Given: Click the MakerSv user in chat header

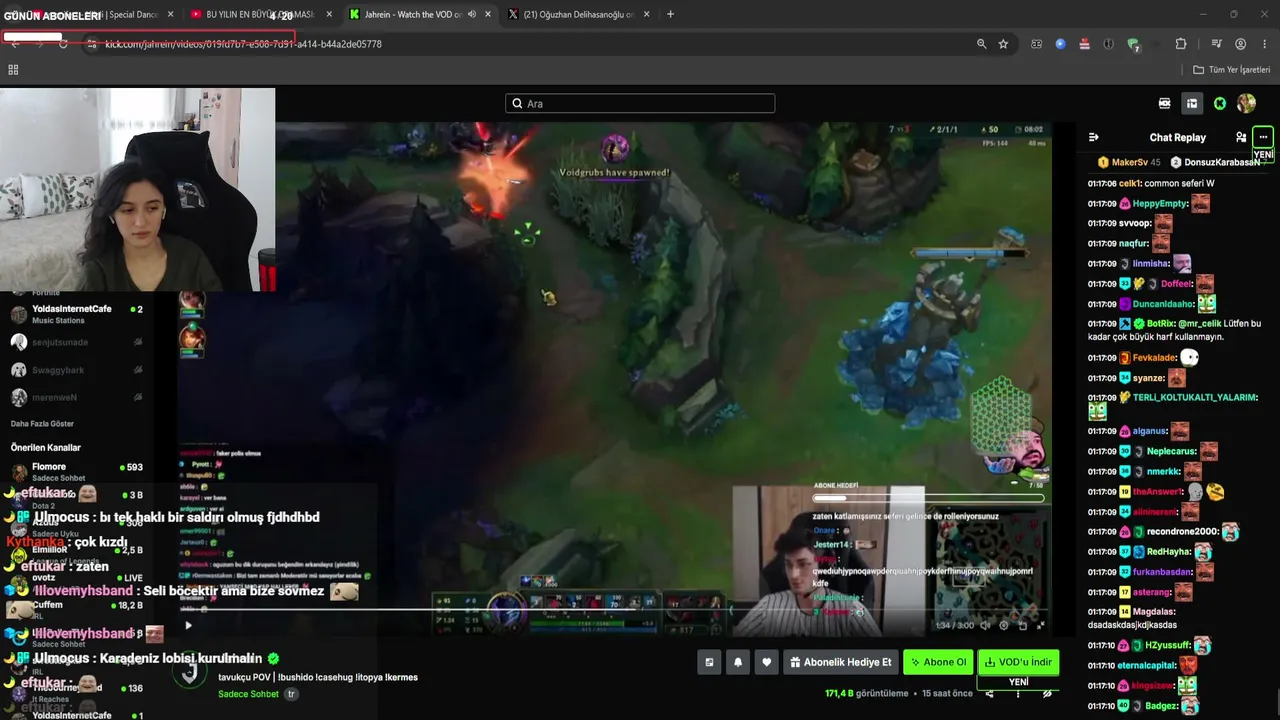Looking at the screenshot, I should pyautogui.click(x=1130, y=162).
